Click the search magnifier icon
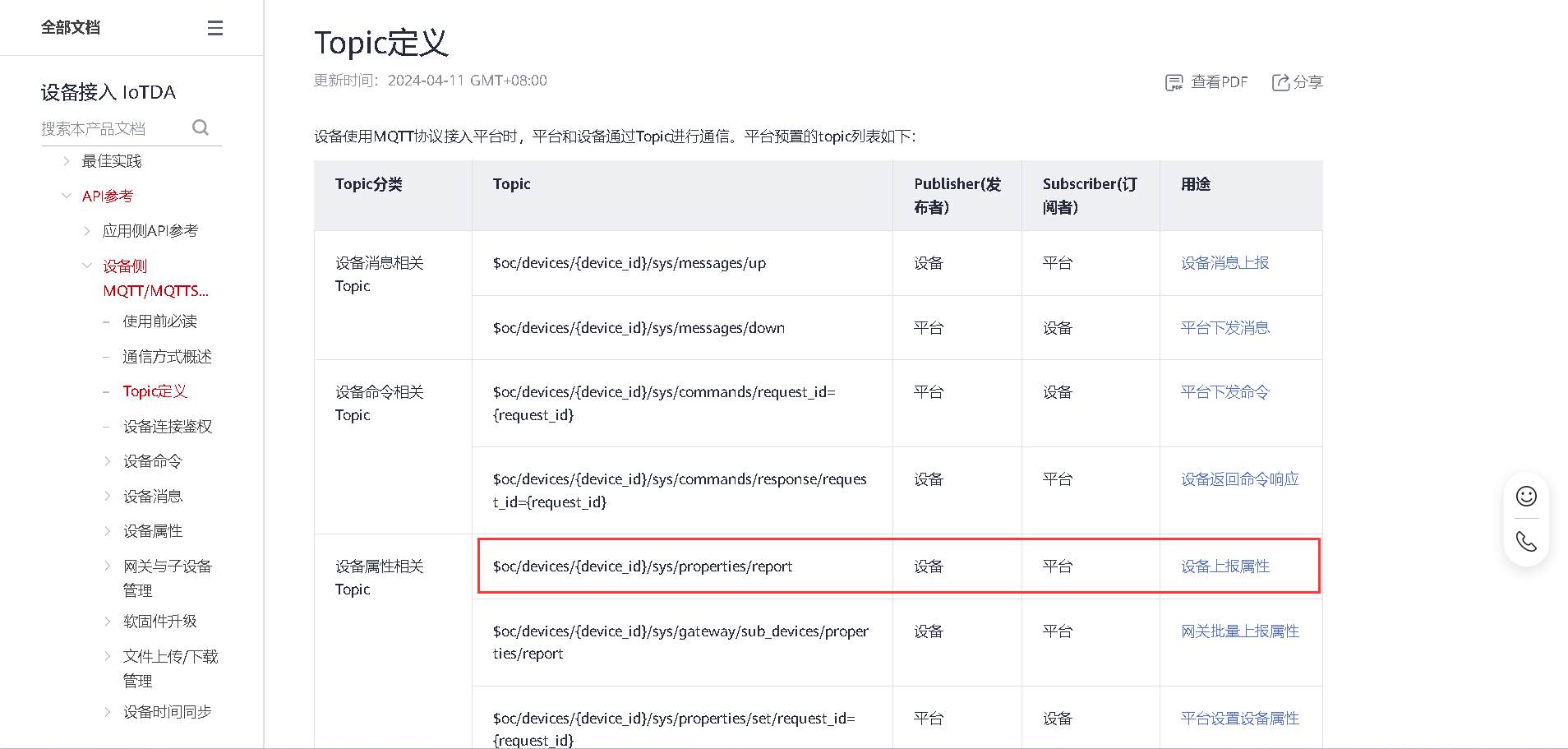This screenshot has height=749, width=1568. 201,127
